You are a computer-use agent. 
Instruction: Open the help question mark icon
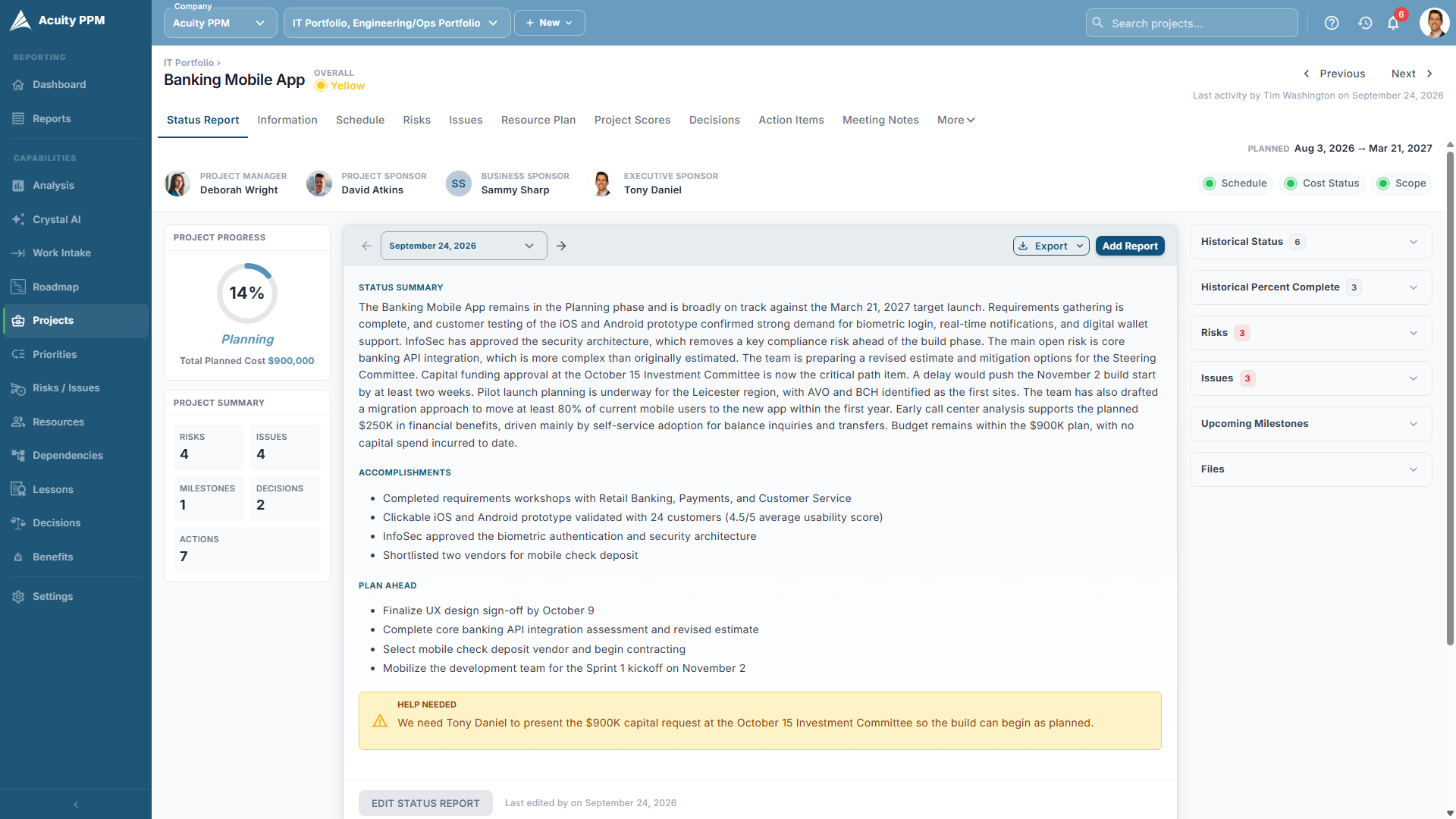(x=1332, y=23)
